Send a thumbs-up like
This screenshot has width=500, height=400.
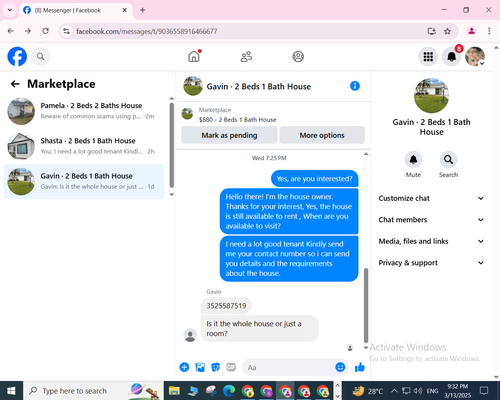pos(360,367)
